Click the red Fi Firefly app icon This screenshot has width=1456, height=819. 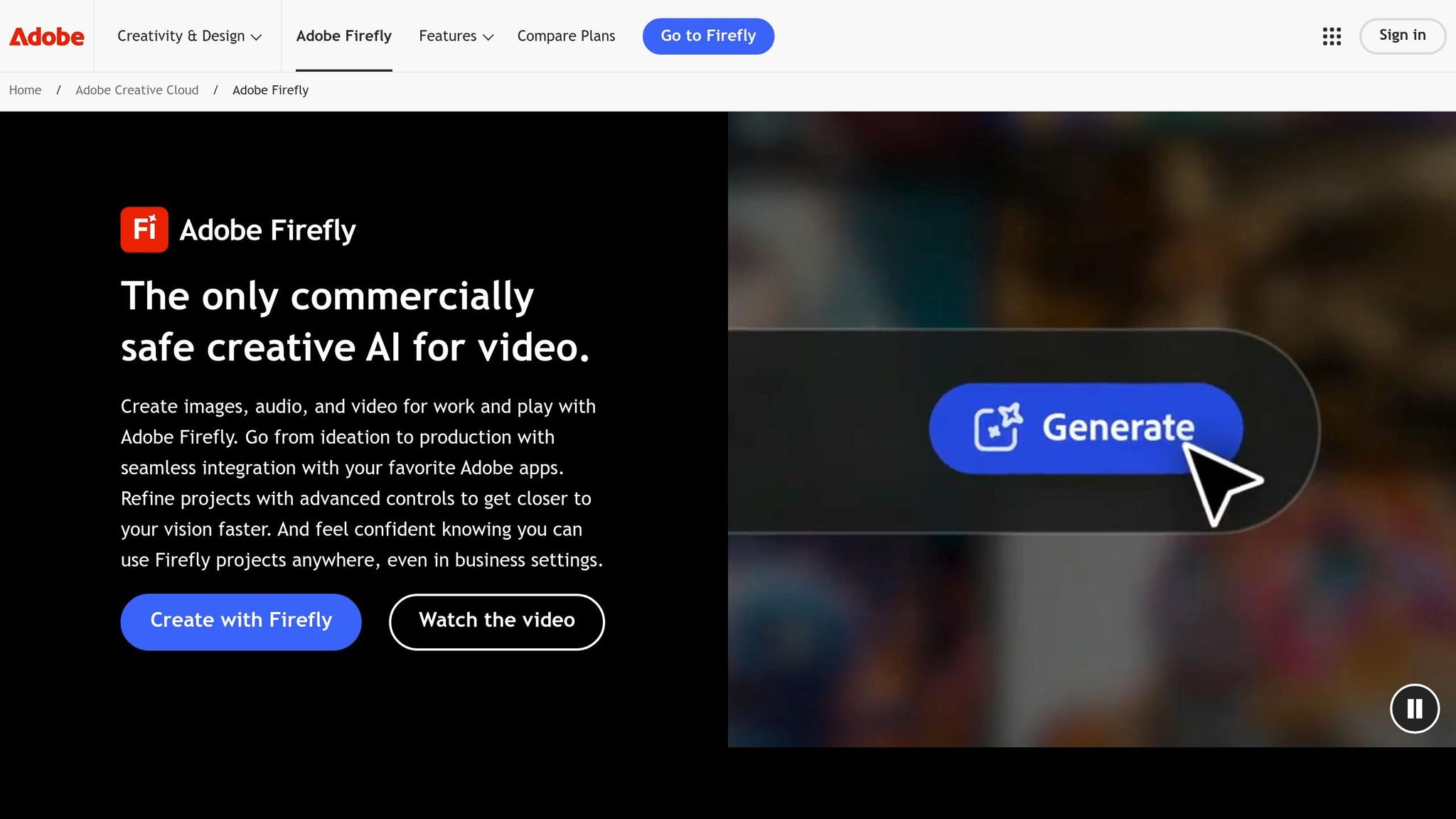click(x=144, y=230)
